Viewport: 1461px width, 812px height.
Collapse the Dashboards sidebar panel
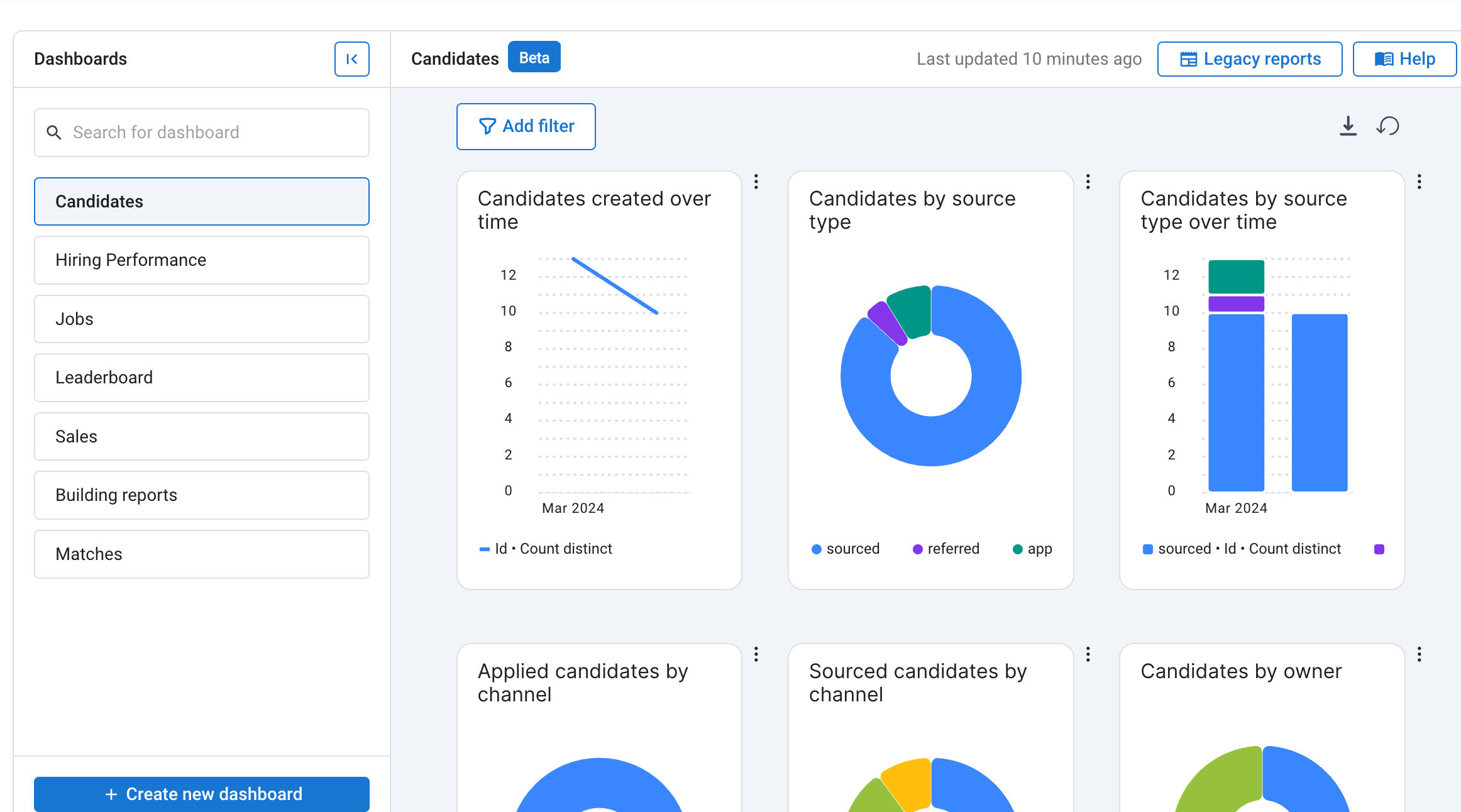[x=351, y=59]
